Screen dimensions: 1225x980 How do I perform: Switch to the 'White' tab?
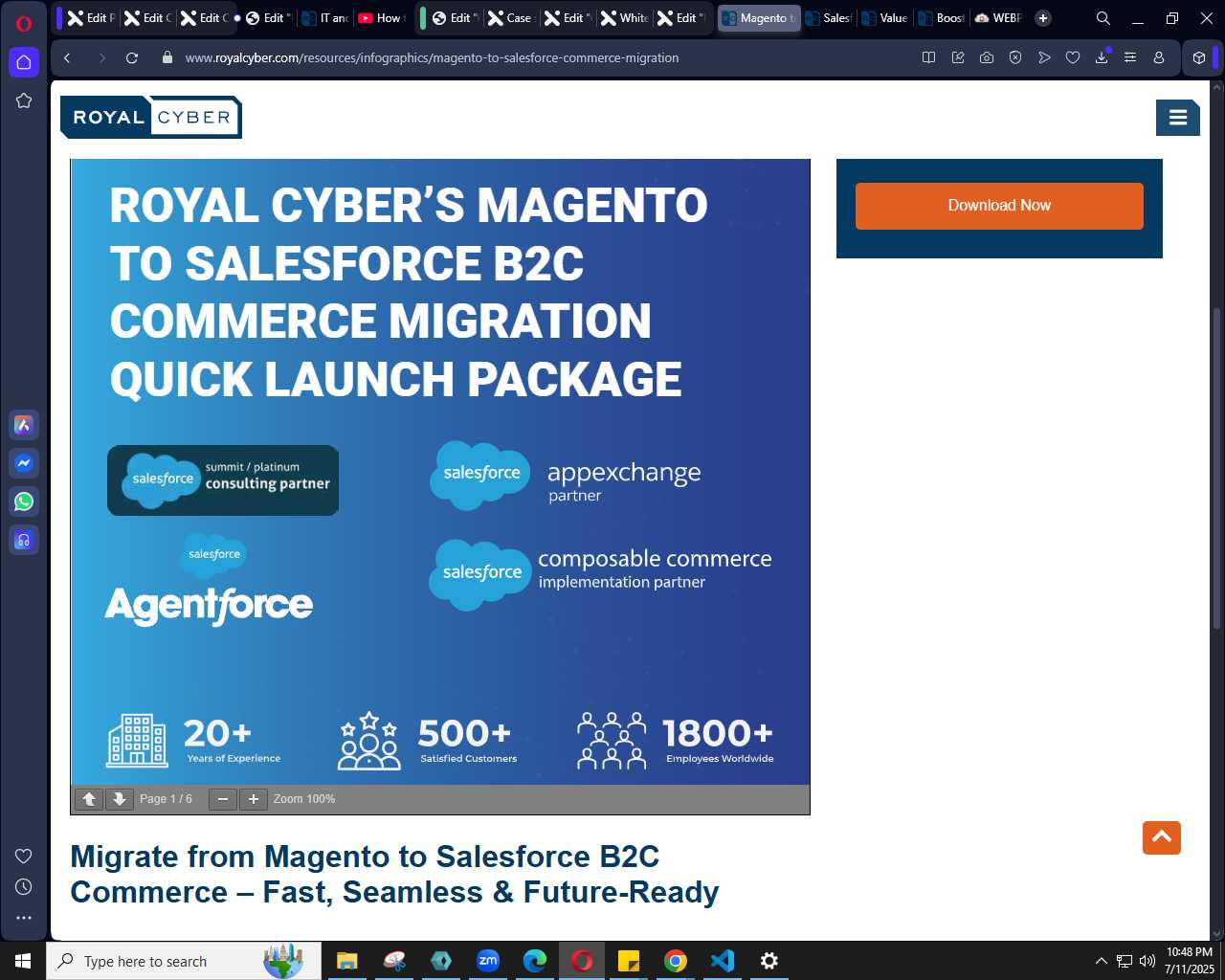click(625, 18)
